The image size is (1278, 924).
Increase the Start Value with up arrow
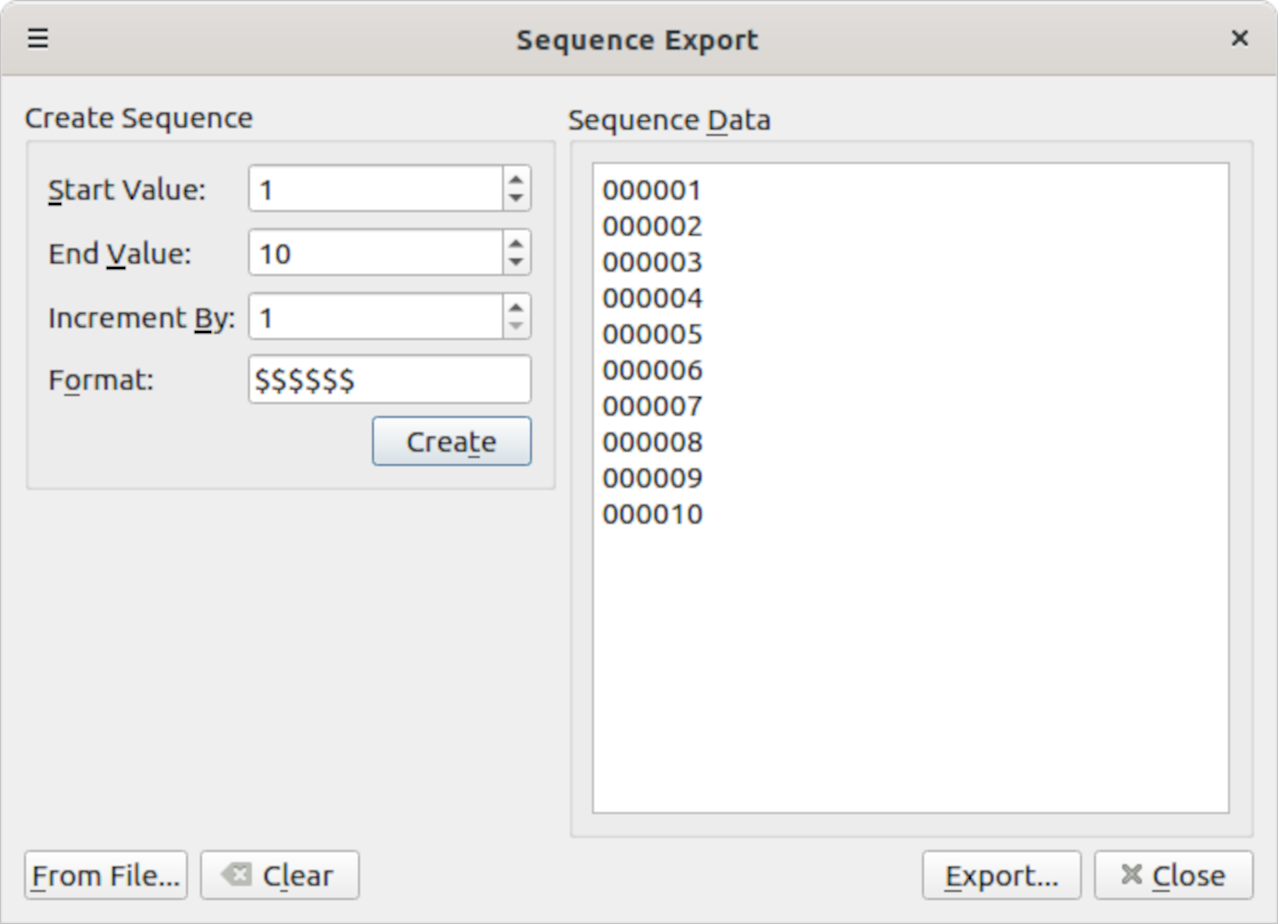click(516, 179)
